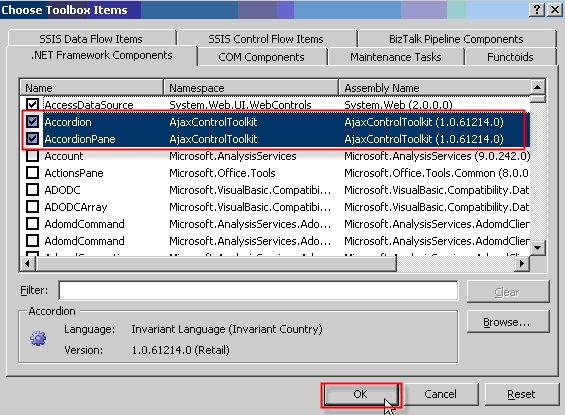Click the 1.0.61214.0 (Retail) version value
This screenshot has height=415, width=565.
(180, 350)
